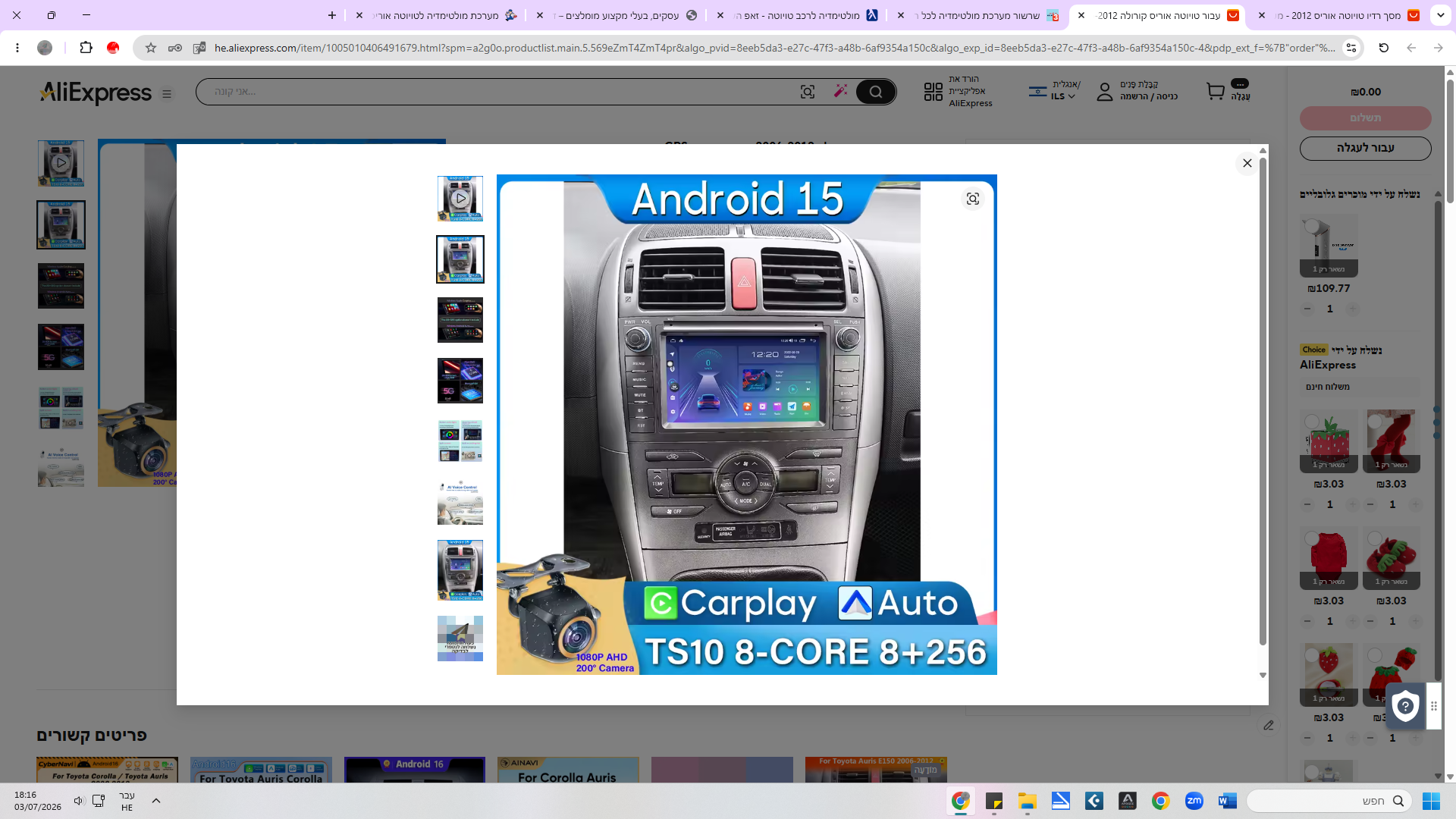
Task: Close the image gallery popup
Action: [1247, 163]
